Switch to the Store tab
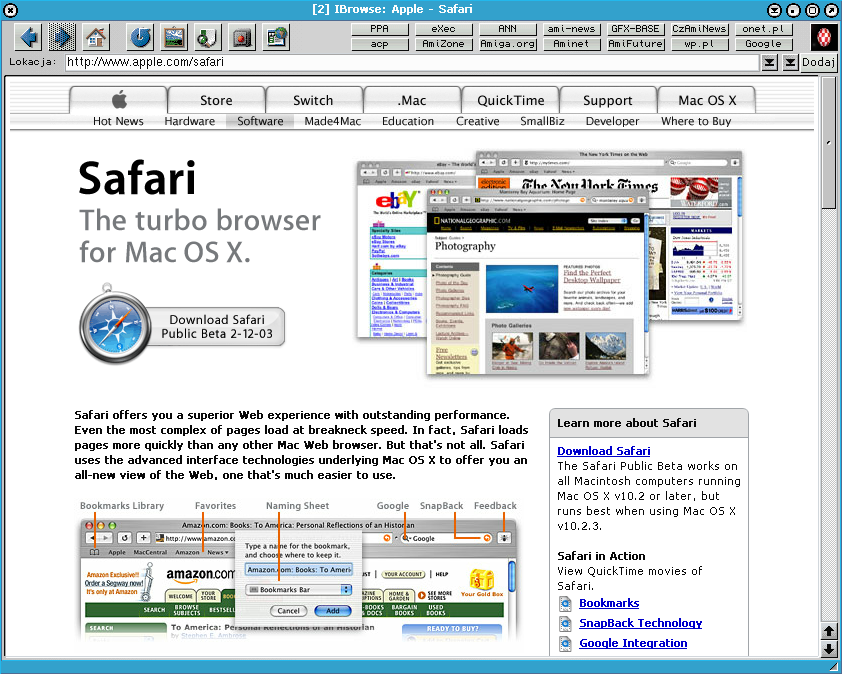842x674 pixels. [x=216, y=100]
